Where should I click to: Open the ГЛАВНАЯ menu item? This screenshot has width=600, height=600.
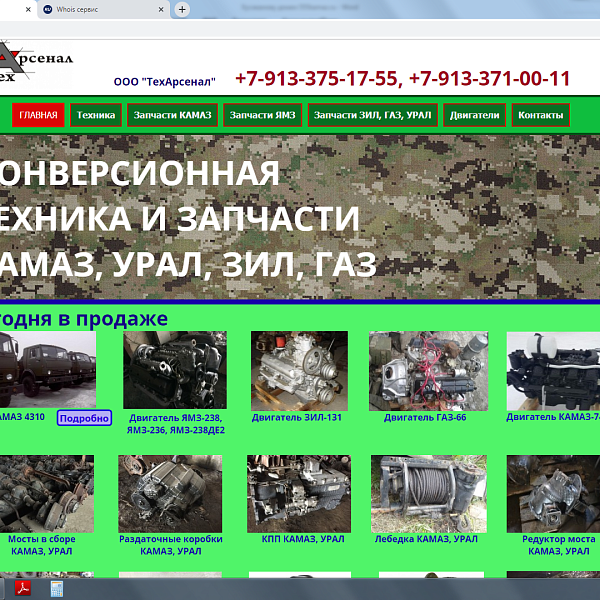point(38,115)
